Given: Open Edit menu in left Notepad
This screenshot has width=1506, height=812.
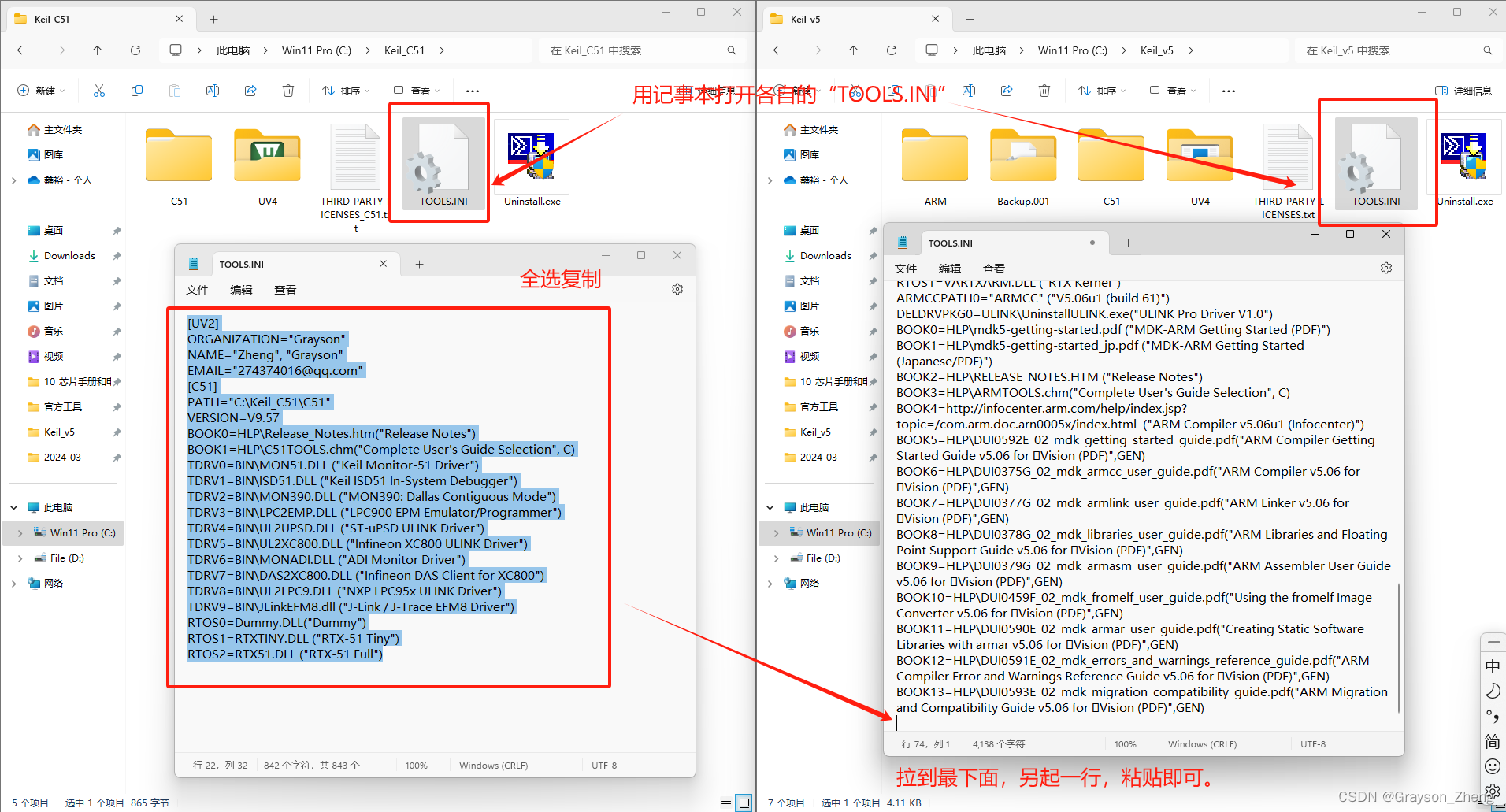Looking at the screenshot, I should click(241, 290).
